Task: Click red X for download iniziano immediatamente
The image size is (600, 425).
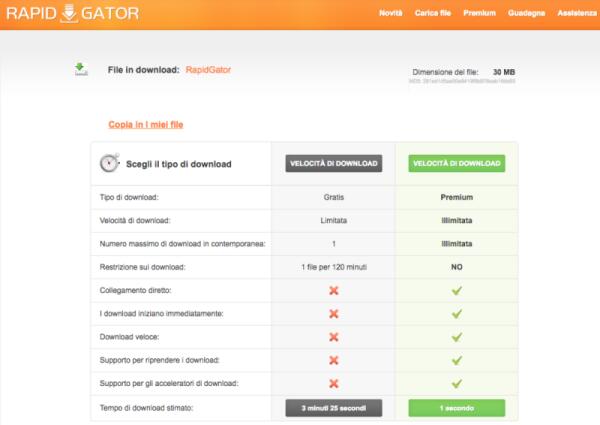Action: click(x=335, y=314)
